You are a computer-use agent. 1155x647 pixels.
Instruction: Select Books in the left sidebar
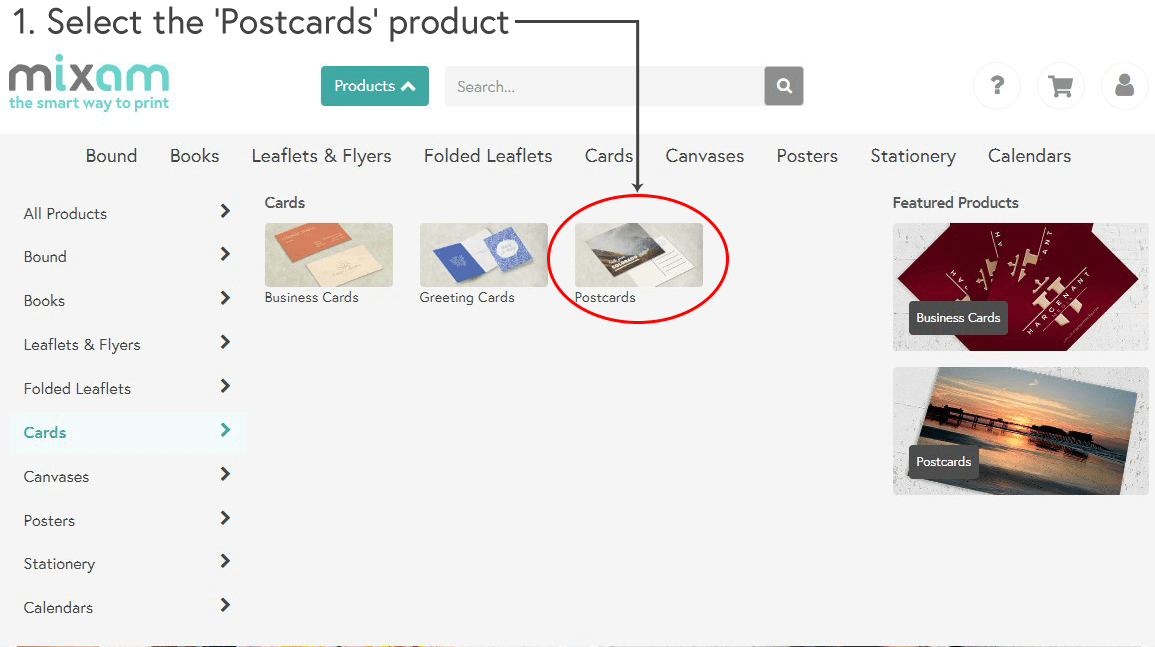44,300
